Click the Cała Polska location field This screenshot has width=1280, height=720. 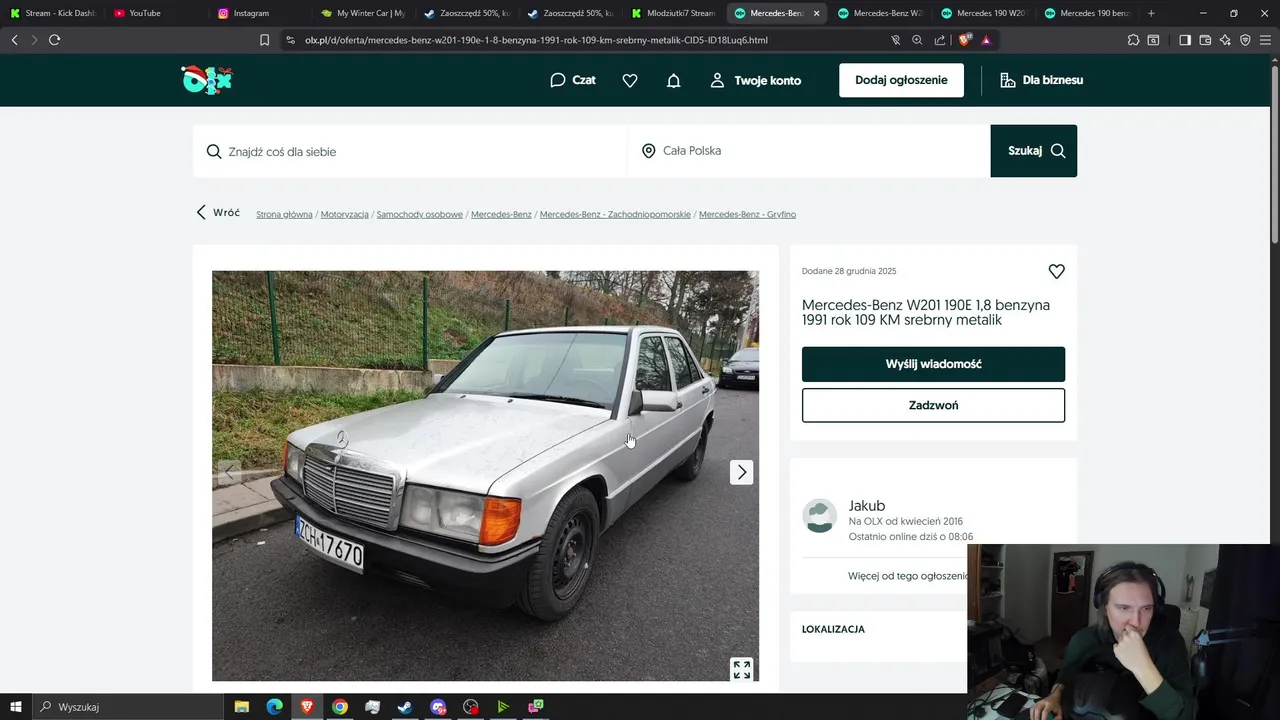[809, 151]
